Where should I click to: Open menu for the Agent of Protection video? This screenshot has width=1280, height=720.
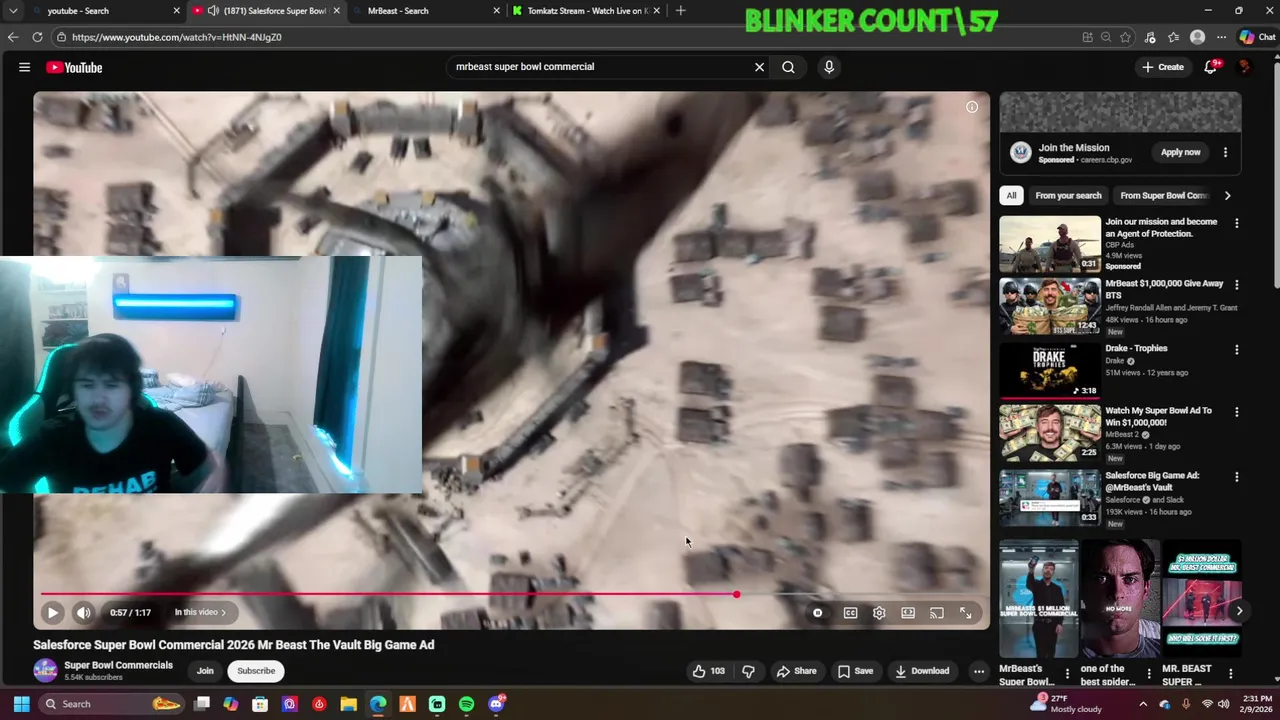(x=1236, y=224)
